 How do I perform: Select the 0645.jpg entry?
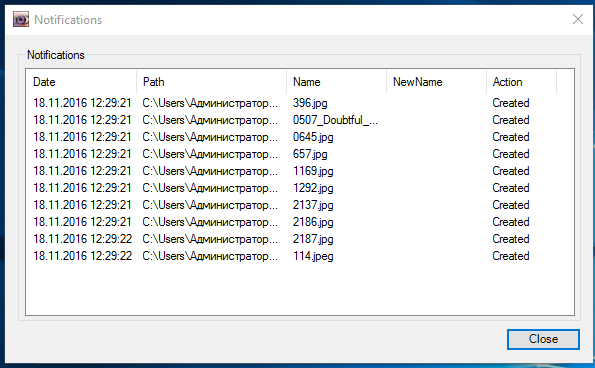point(313,137)
